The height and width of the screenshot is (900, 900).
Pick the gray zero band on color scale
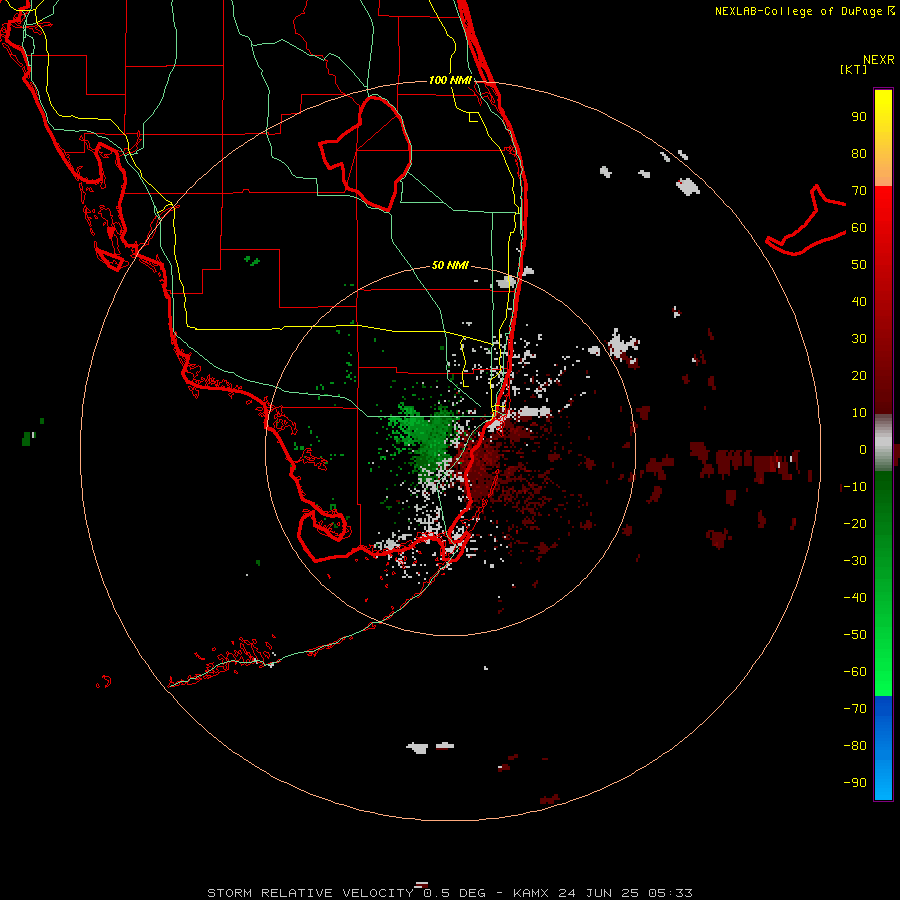coord(883,444)
